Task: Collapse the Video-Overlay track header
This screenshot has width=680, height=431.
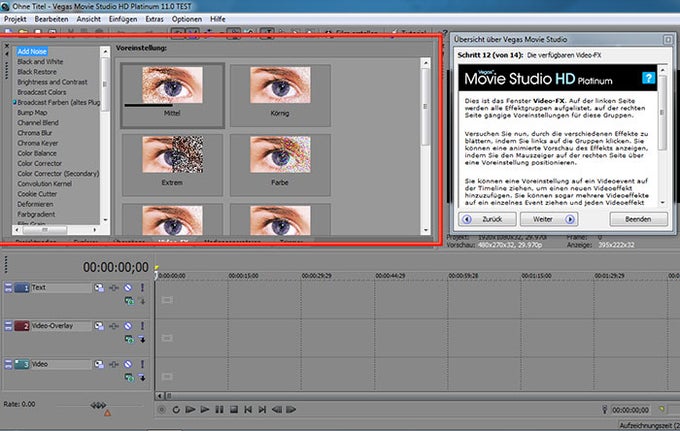Action: (8, 326)
